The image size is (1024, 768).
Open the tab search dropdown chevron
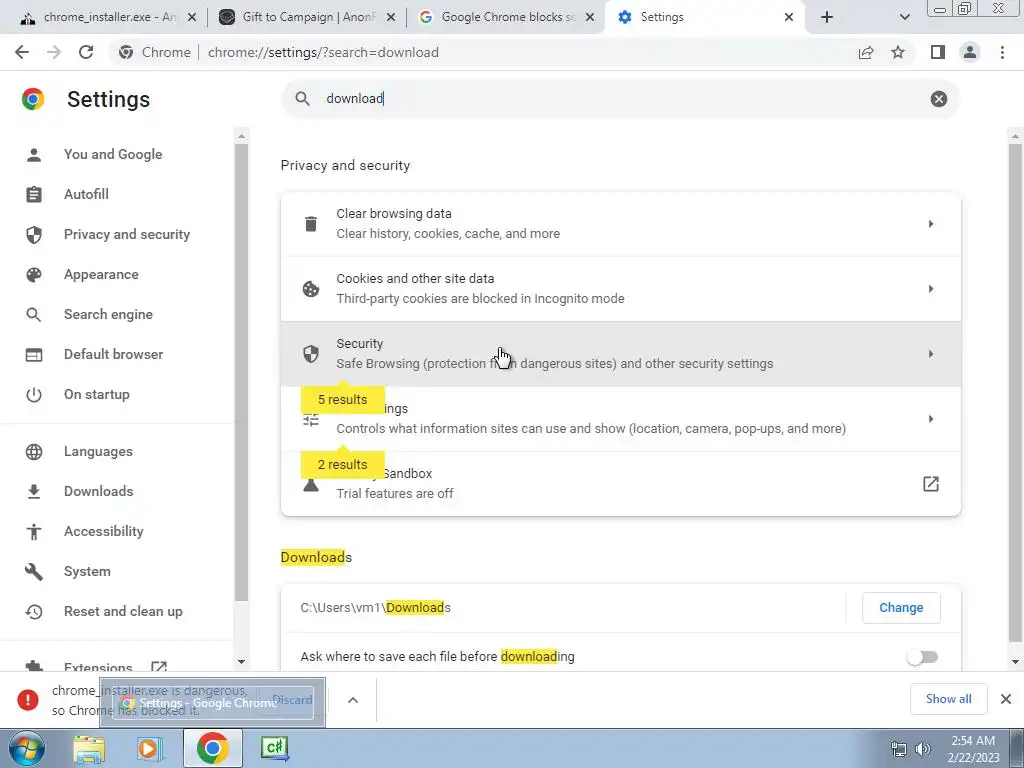pos(904,17)
